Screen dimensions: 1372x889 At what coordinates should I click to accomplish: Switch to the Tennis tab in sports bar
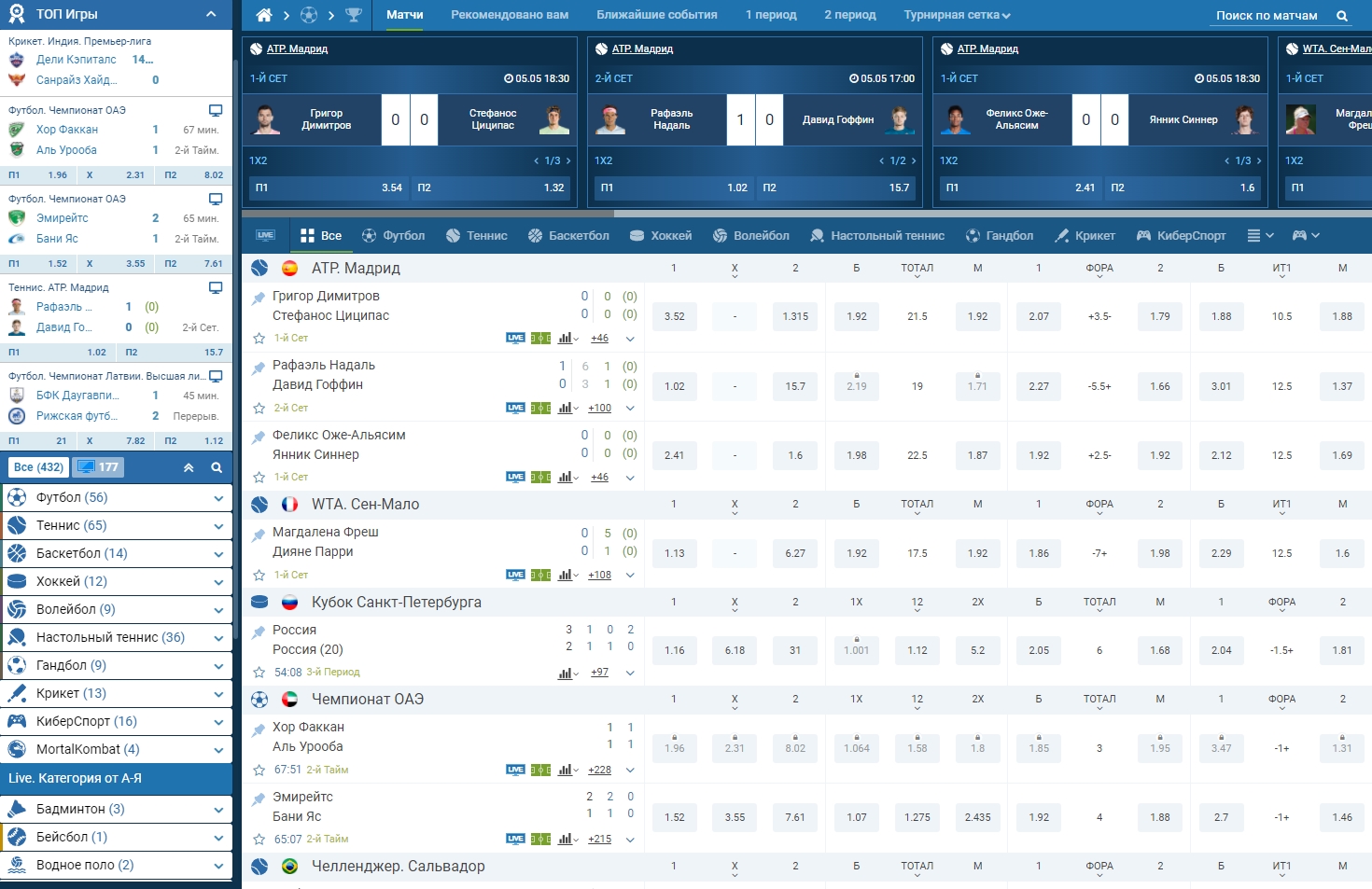477,236
